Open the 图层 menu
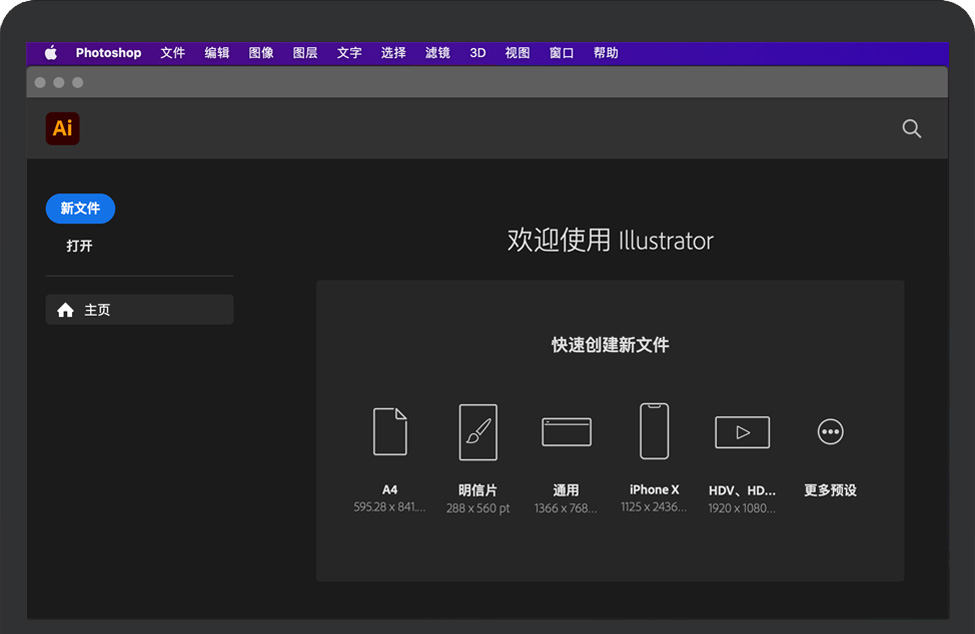 (305, 53)
